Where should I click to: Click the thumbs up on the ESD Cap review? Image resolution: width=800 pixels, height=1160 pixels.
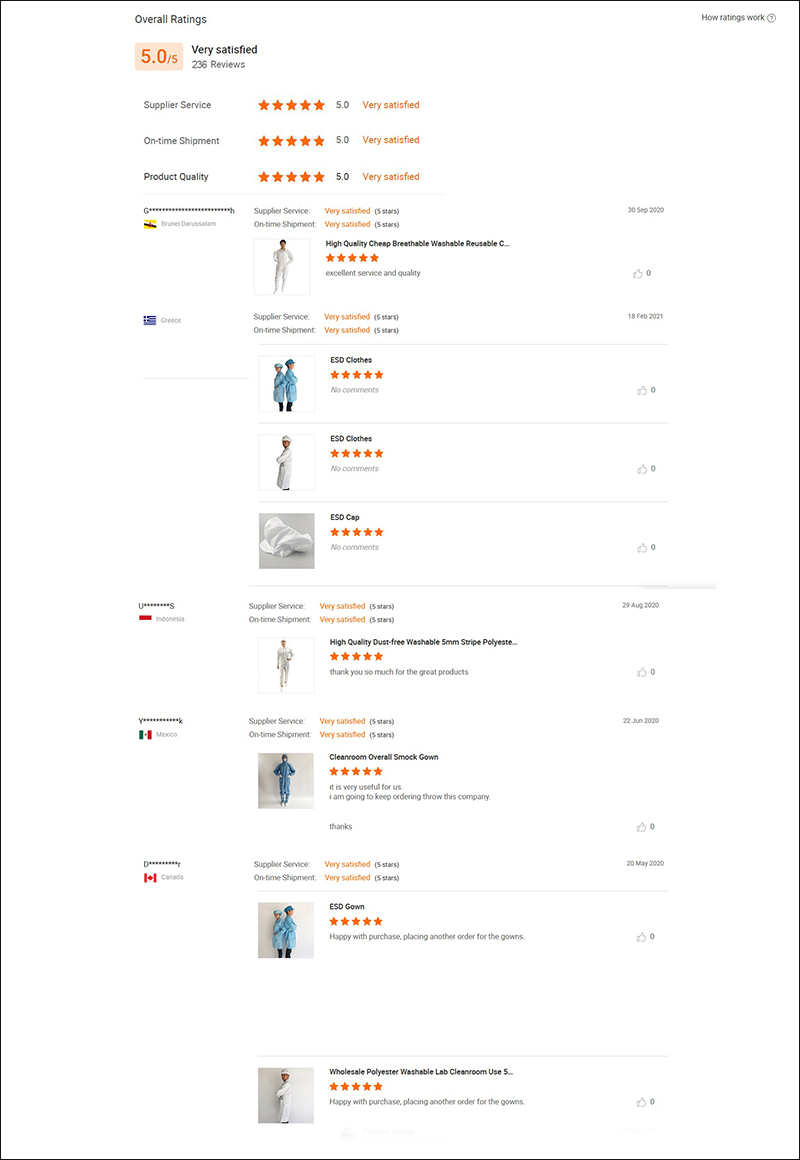coord(640,547)
